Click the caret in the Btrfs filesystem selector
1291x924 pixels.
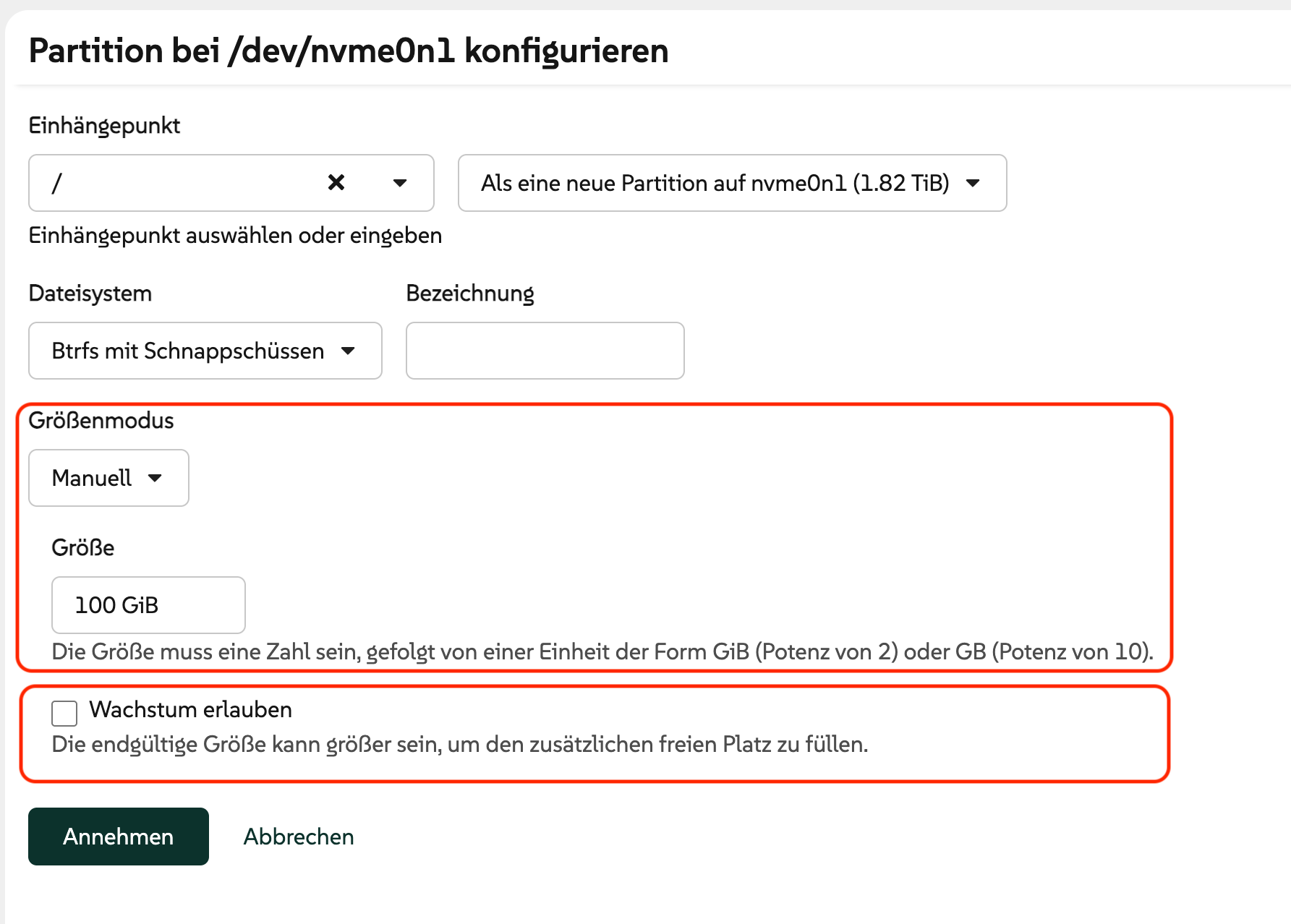tap(349, 351)
